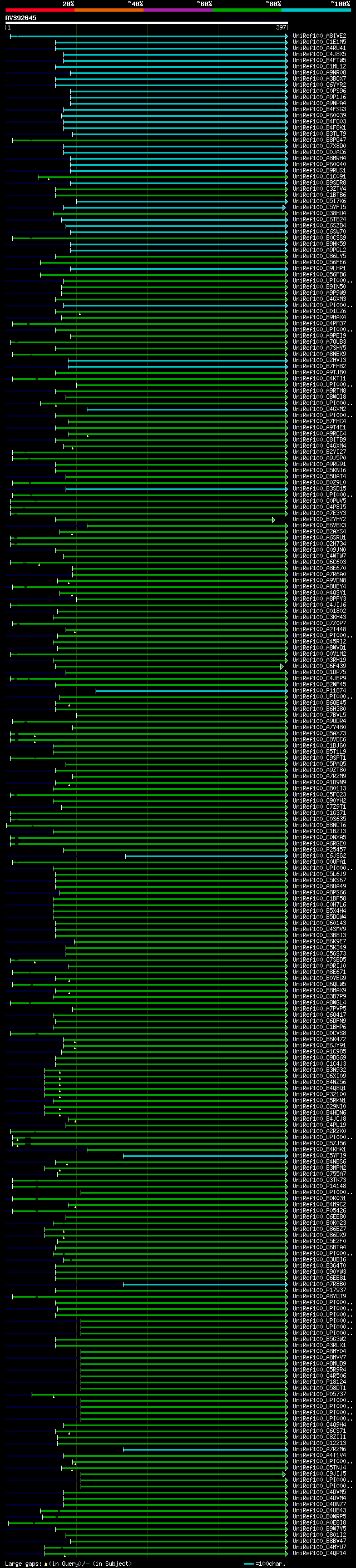Click hit label UniRef100_C4J8X5
The image size is (356, 1568).
pyautogui.click(x=319, y=54)
